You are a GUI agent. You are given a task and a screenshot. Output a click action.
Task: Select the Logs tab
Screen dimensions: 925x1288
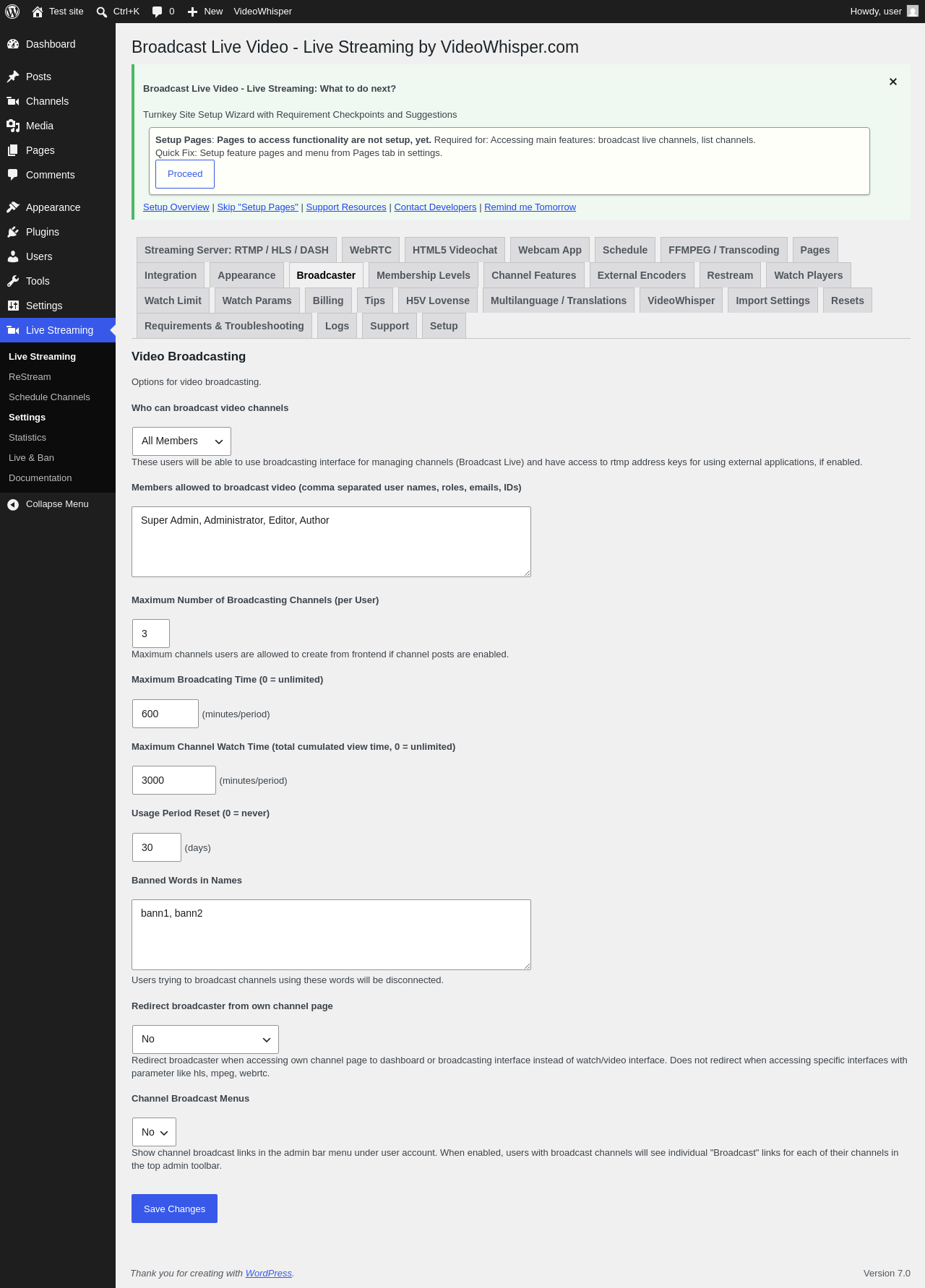tap(337, 326)
